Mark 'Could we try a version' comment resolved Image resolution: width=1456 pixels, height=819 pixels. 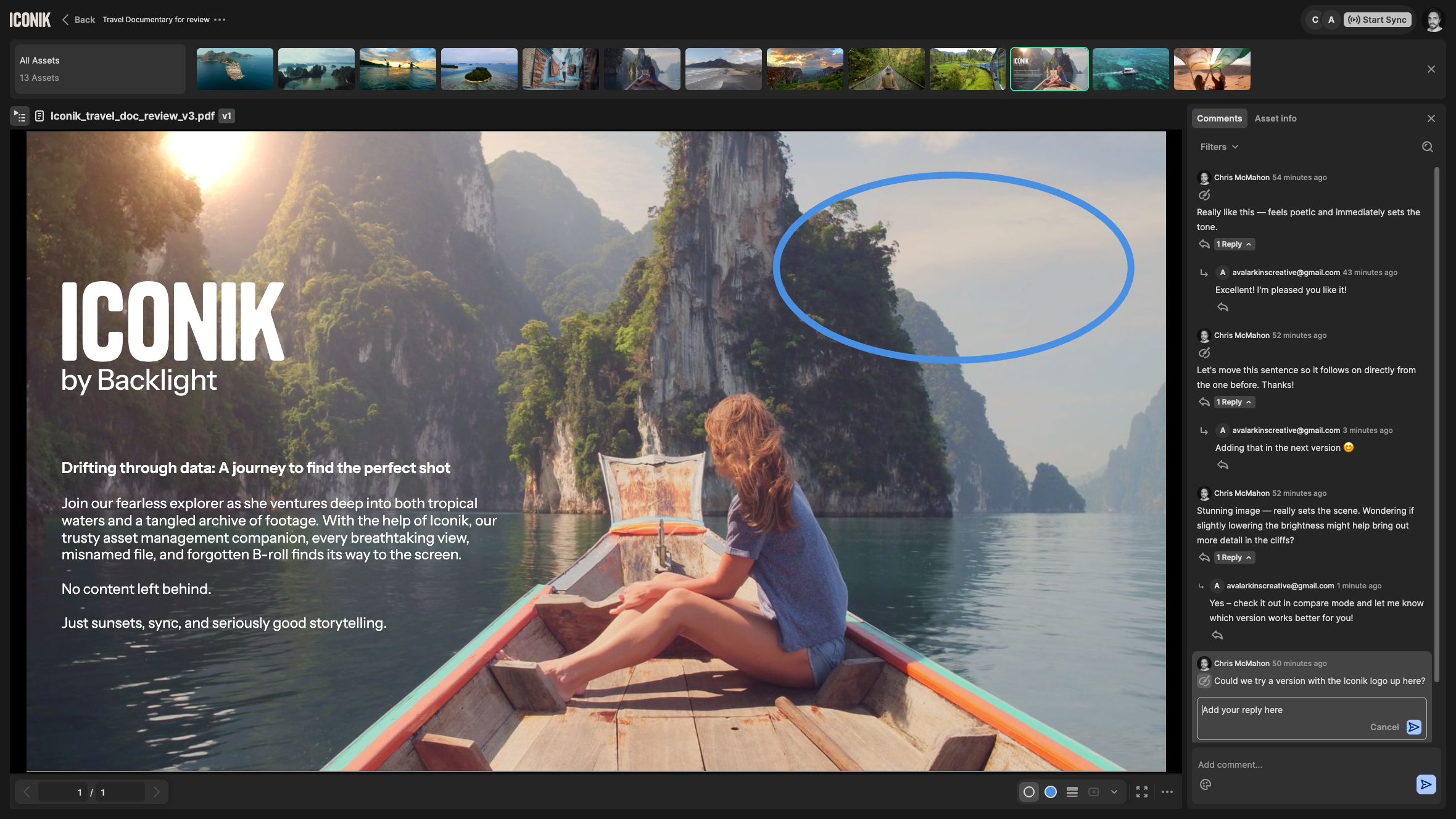pyautogui.click(x=1204, y=681)
